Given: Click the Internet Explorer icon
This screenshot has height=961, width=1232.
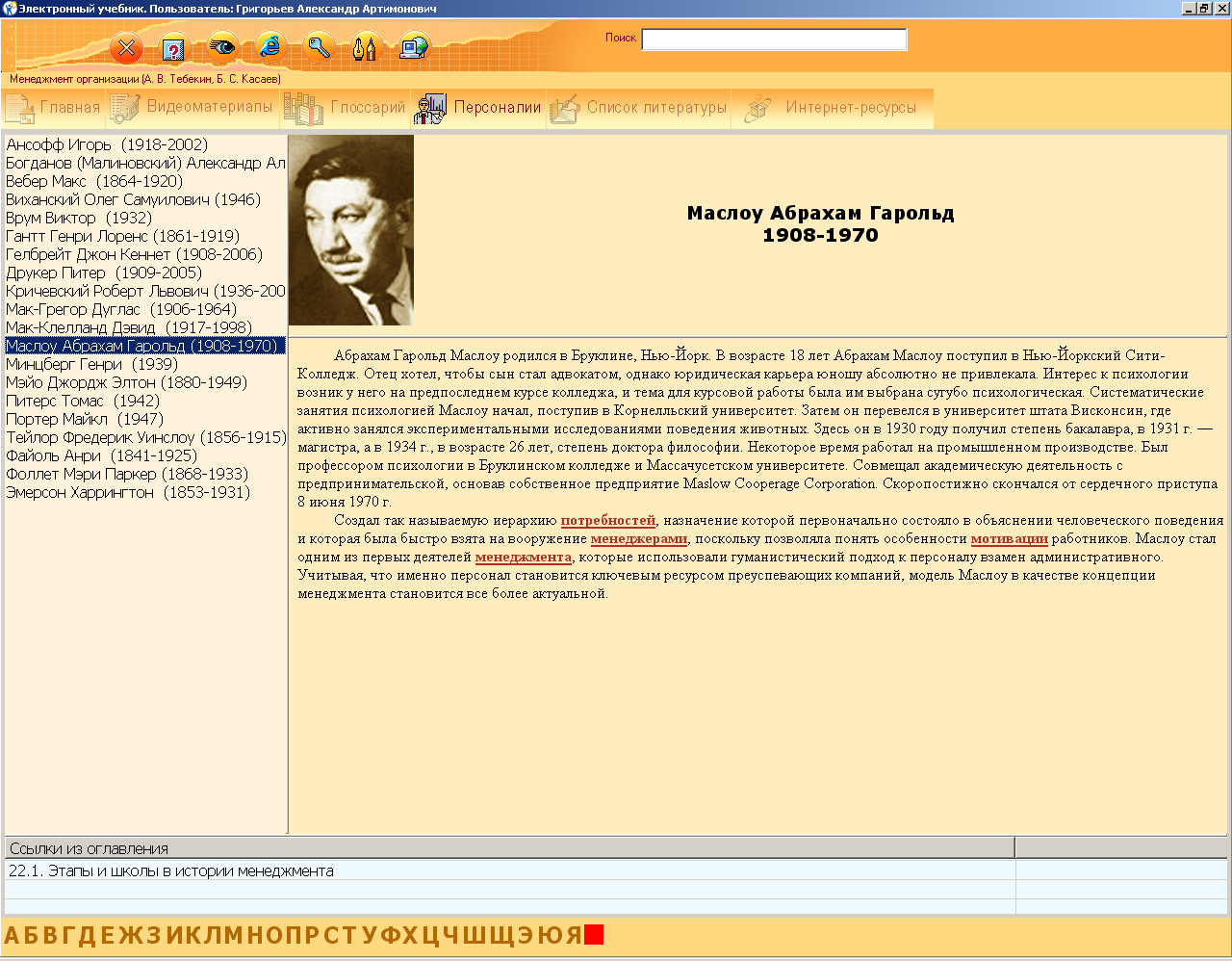Looking at the screenshot, I should click(x=270, y=46).
